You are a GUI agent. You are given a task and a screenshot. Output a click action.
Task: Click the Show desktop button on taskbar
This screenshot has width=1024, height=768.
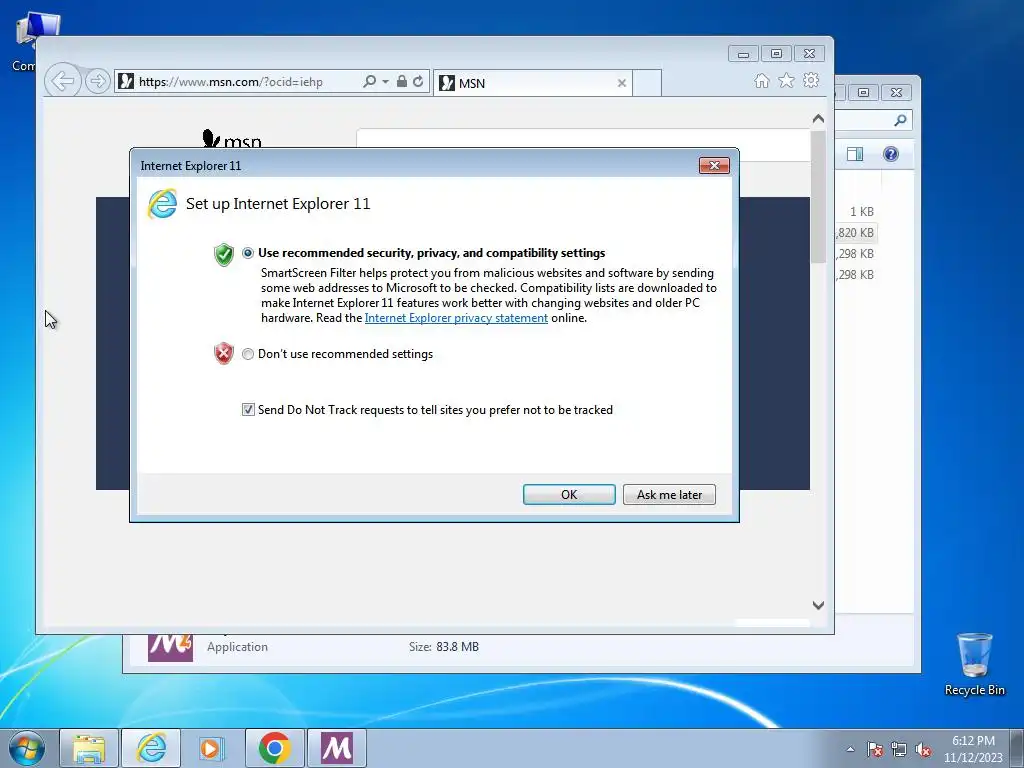coord(1017,748)
